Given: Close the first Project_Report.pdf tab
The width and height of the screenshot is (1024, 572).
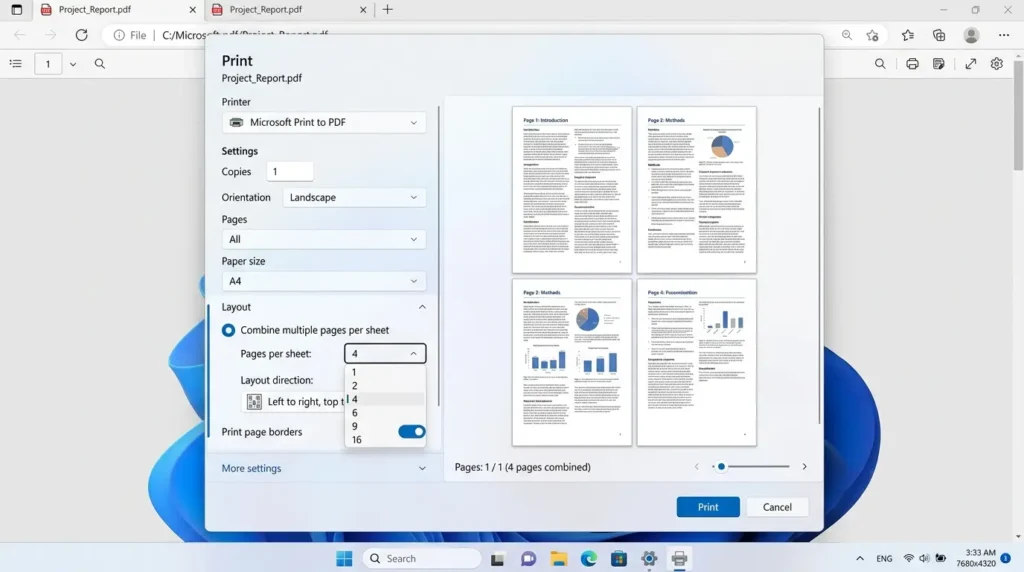Looking at the screenshot, I should pos(193,10).
